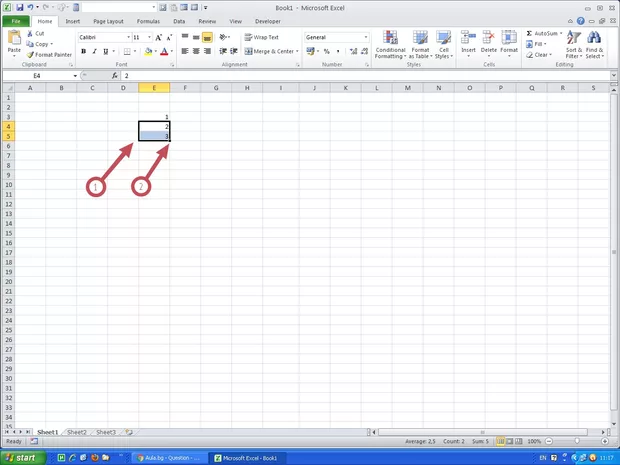The image size is (620, 465).
Task: Open Fill Color yellow bucket
Action: pos(148,51)
